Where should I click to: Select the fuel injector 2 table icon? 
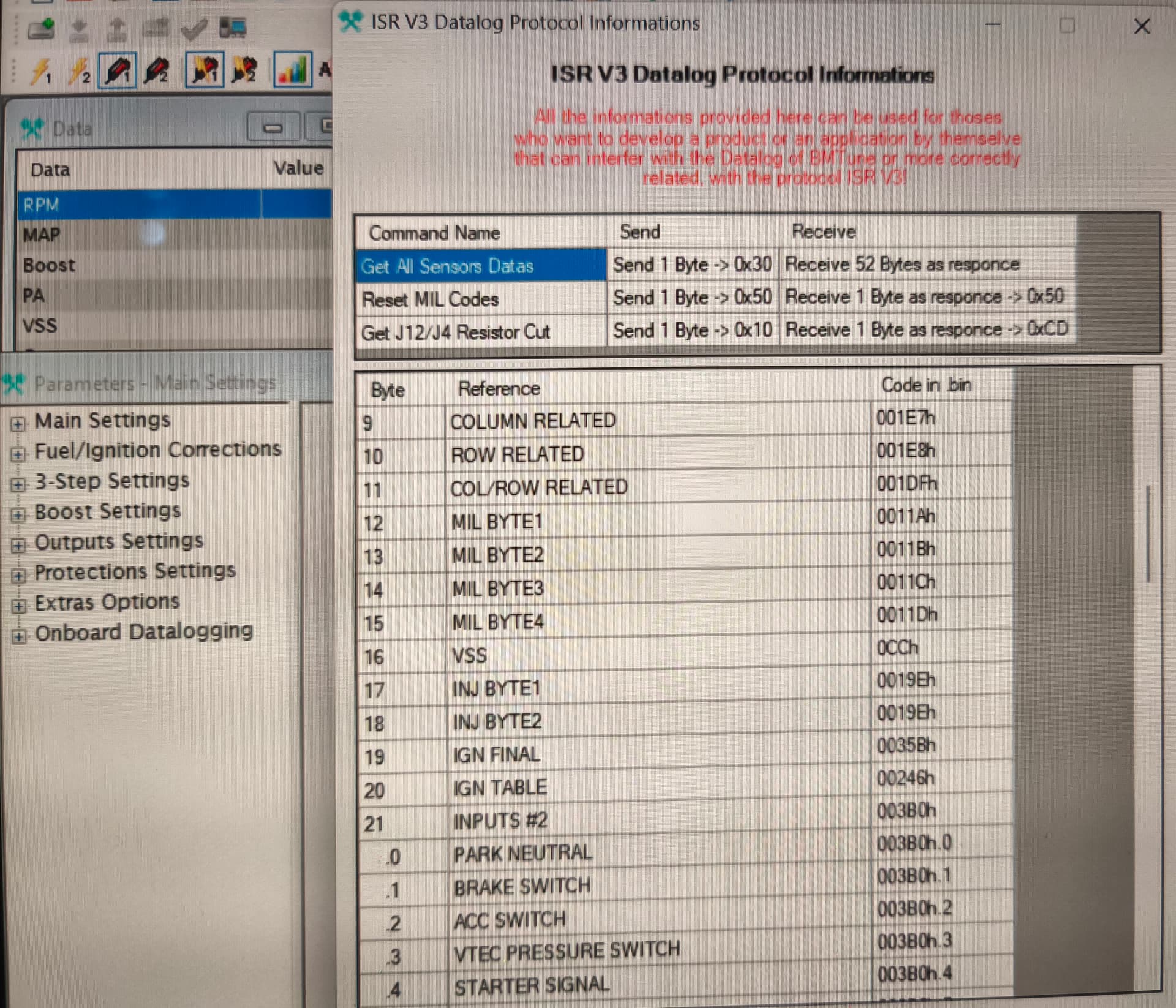pos(156,71)
